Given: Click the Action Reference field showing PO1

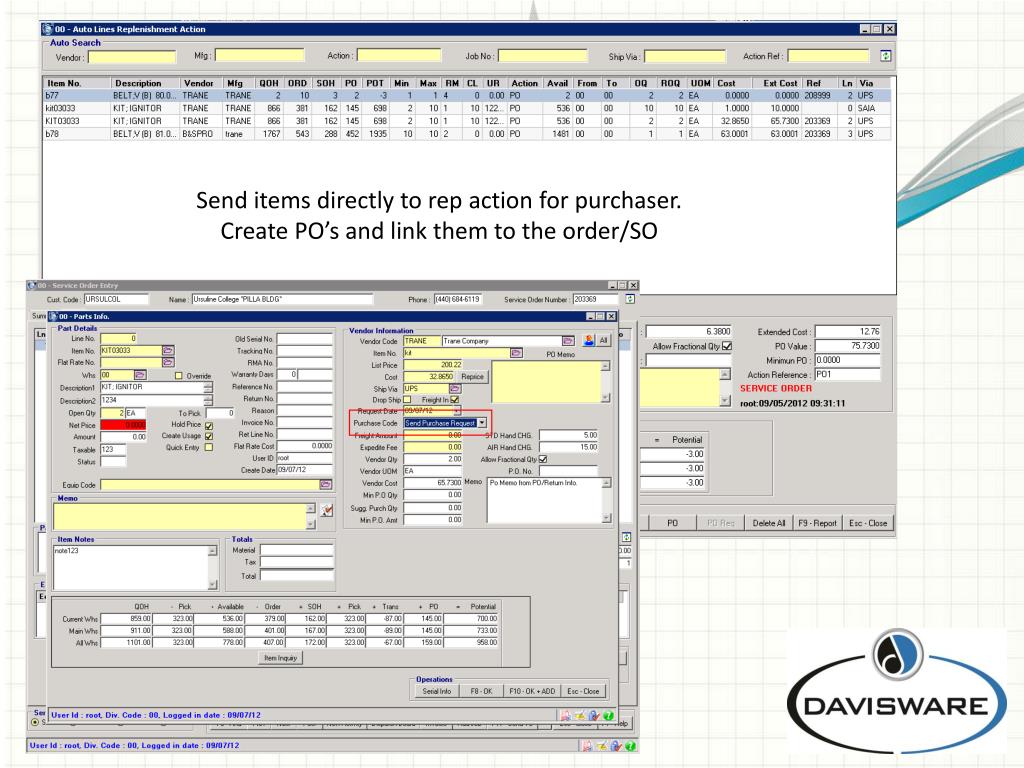Looking at the screenshot, I should pyautogui.click(x=848, y=374).
